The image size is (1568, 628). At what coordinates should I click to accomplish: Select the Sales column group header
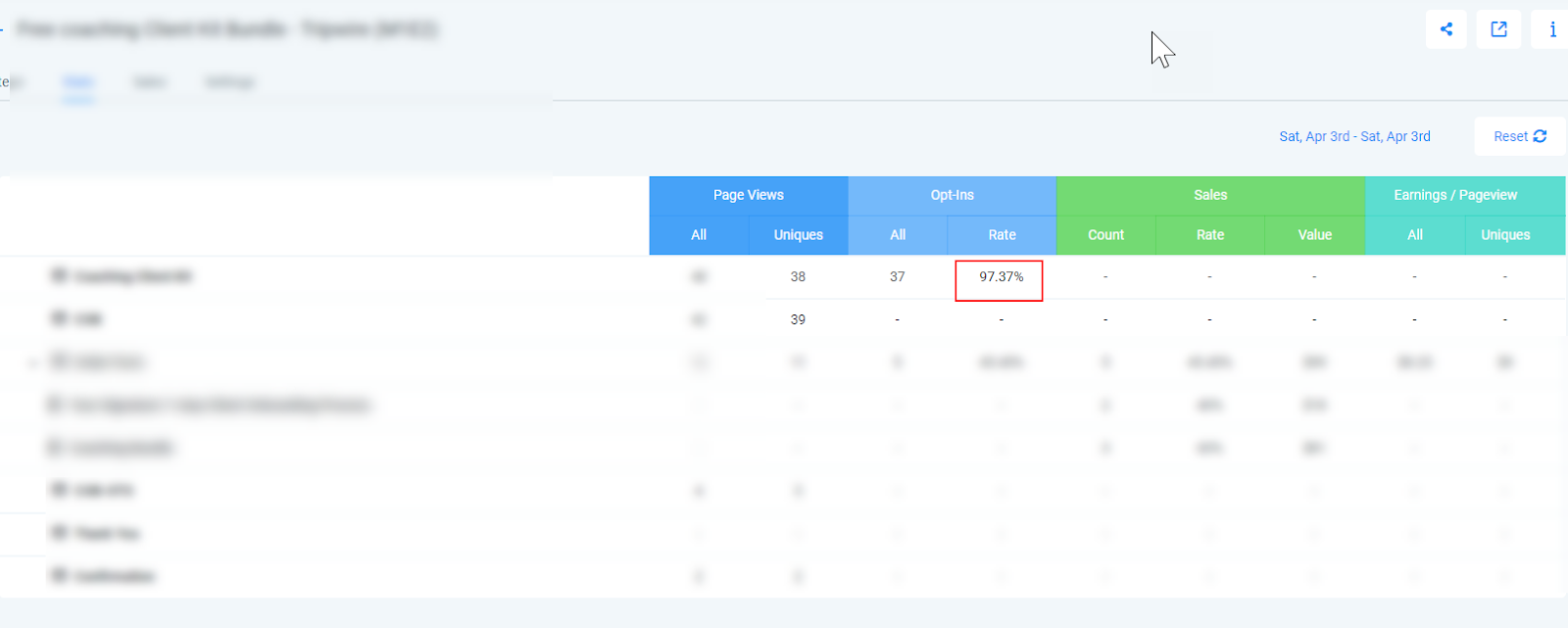pyautogui.click(x=1210, y=195)
